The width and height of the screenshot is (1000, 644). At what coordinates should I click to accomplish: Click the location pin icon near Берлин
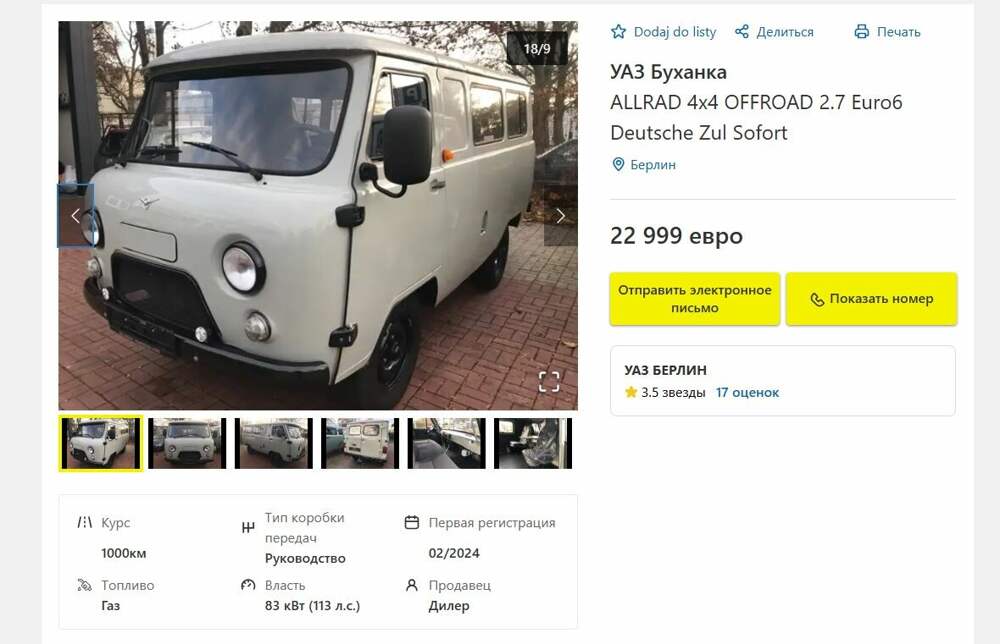click(x=618, y=164)
